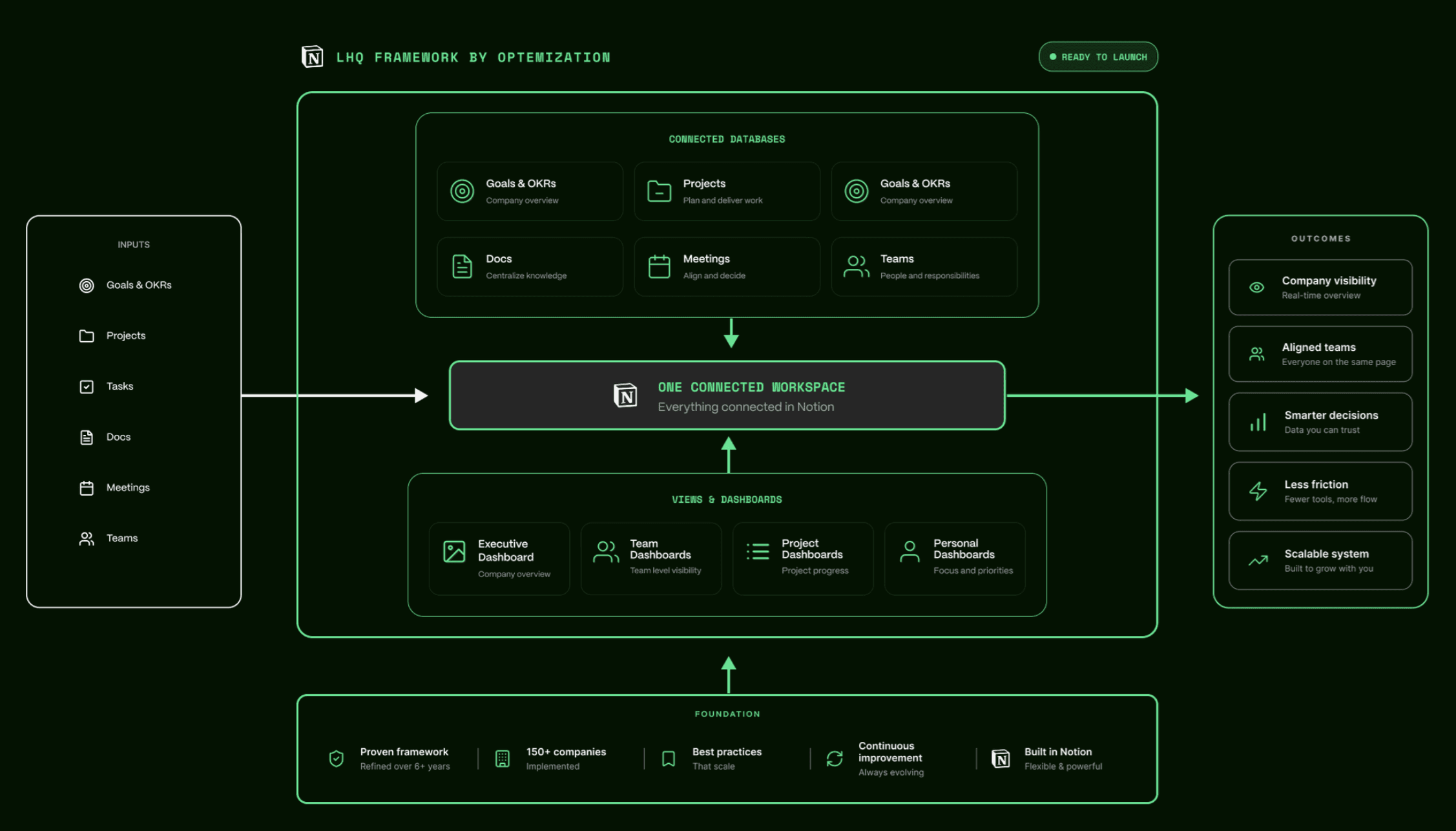The height and width of the screenshot is (831, 1456).
Task: Click the Notion logo in One Connected Workspace box
Action: [625, 395]
